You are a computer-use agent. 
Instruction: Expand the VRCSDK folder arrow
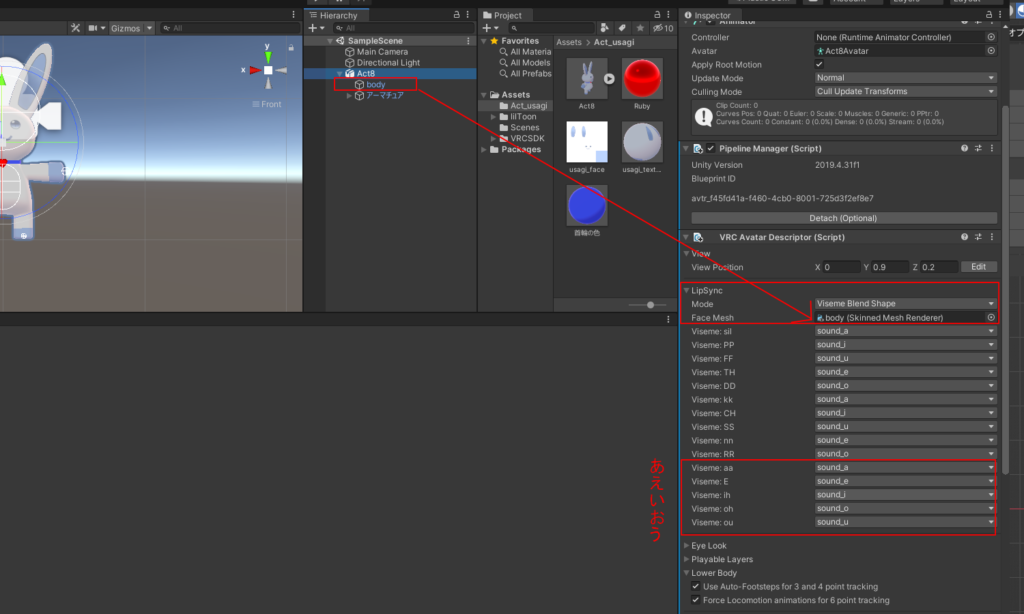493,138
